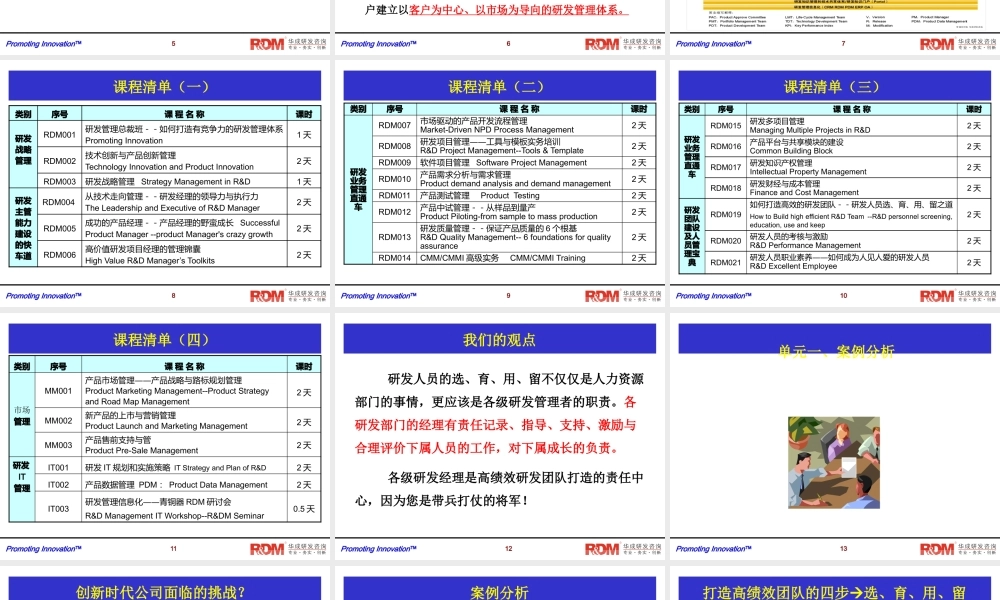Select the slide titled 课程清单（三）
Screen dimensions: 1000x600
834,184
